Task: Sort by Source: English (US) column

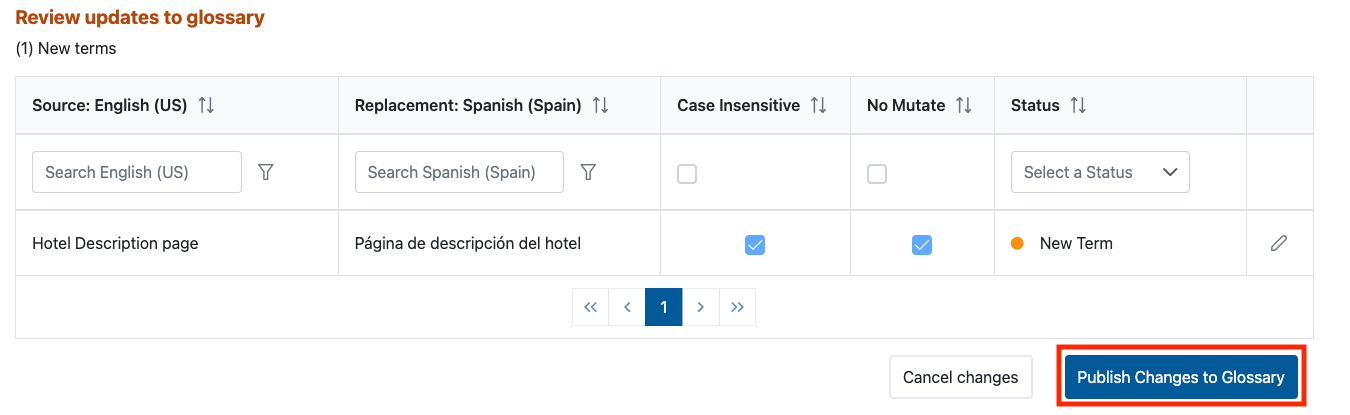Action: (206, 105)
